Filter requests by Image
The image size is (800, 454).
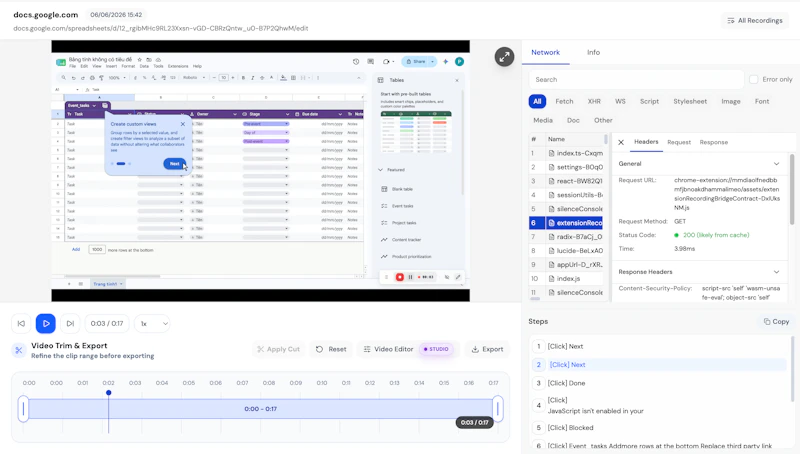coord(731,102)
